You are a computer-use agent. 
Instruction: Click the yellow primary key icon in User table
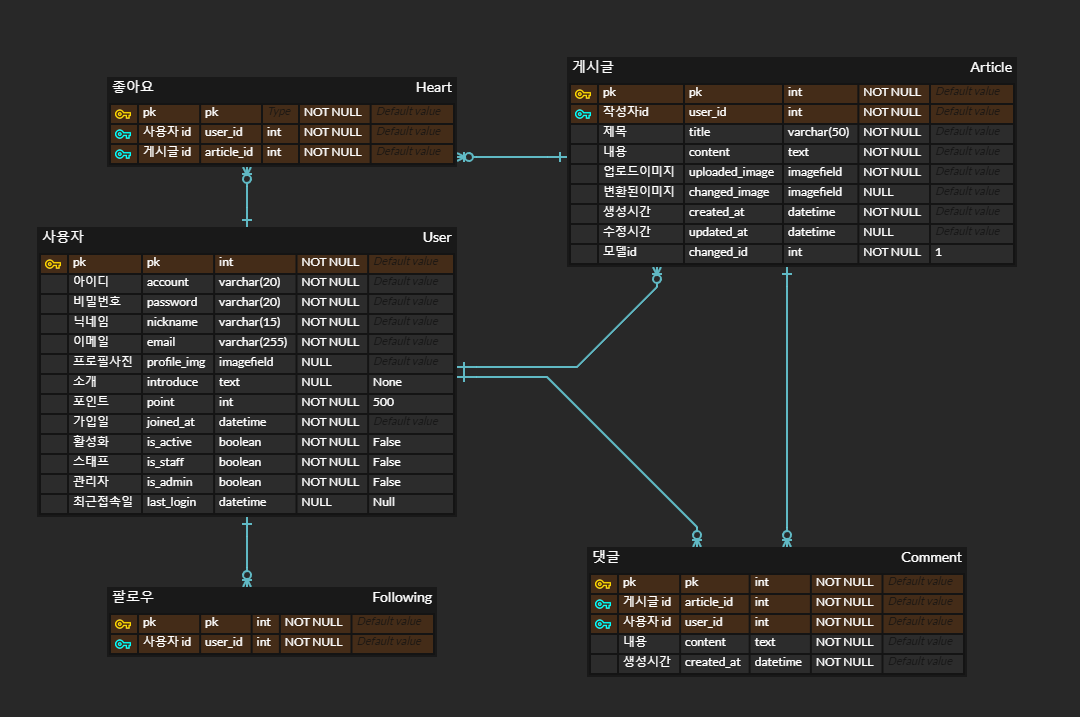(x=53, y=264)
